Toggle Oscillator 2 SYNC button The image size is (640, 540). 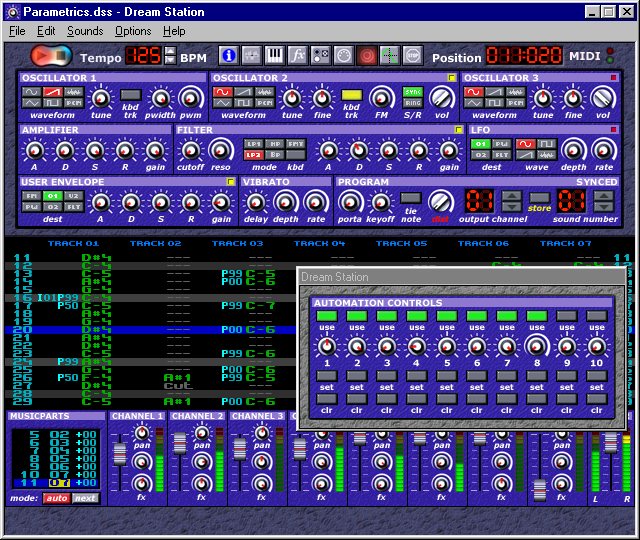point(413,92)
